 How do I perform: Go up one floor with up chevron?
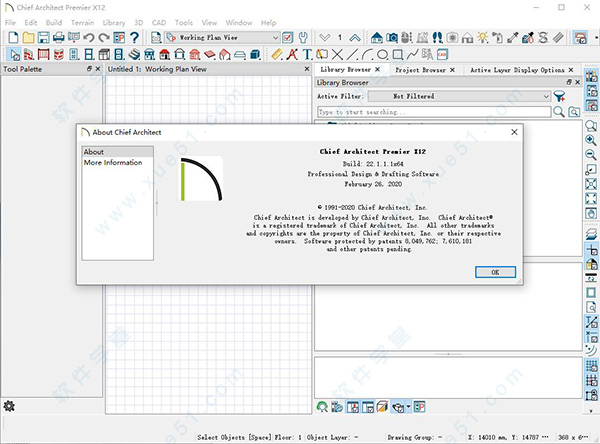pyautogui.click(x=355, y=38)
